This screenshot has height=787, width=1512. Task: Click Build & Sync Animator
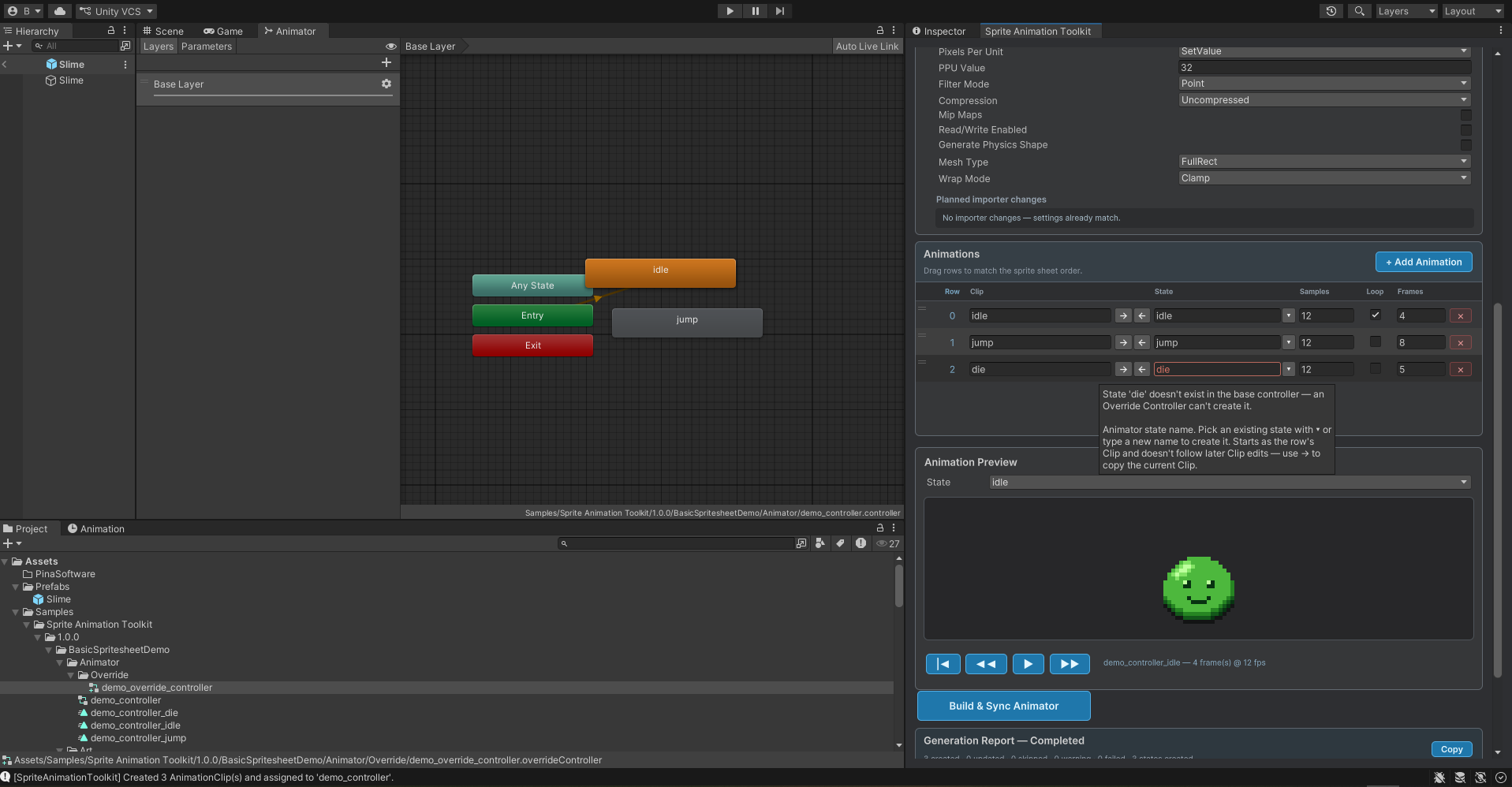click(x=1004, y=706)
